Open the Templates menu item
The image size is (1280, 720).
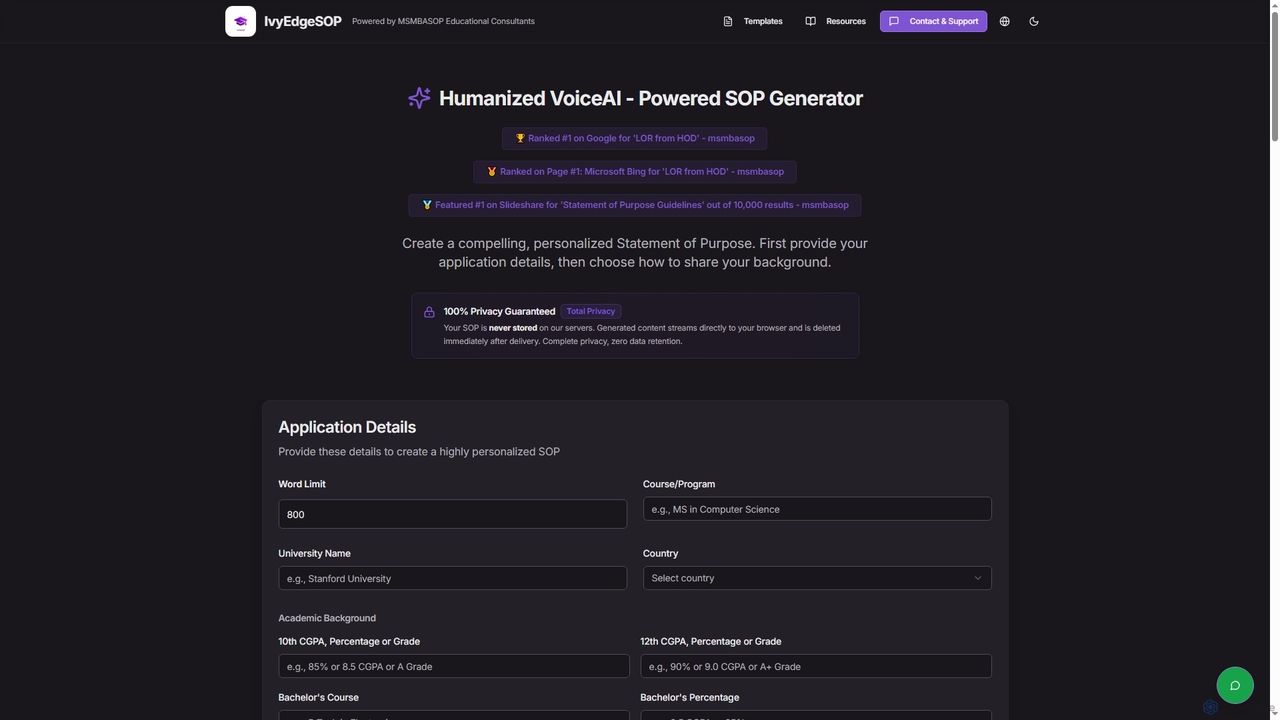pyautogui.click(x=753, y=21)
